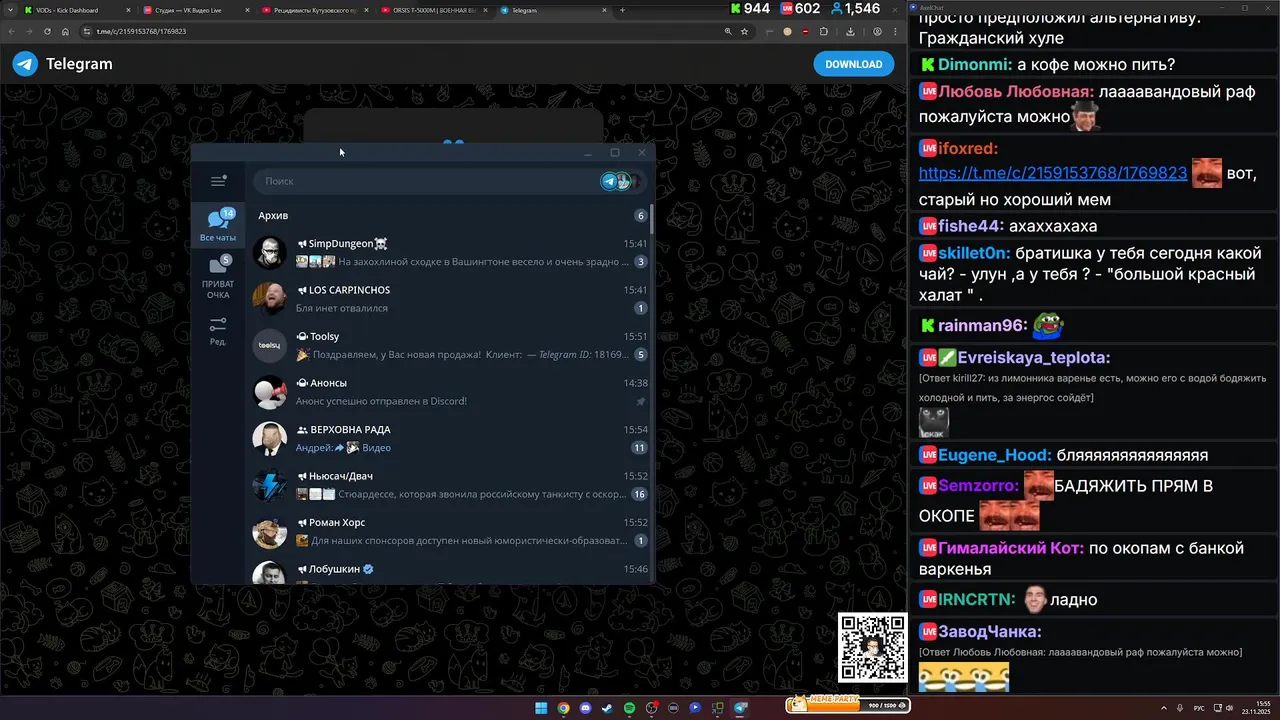Open a new browser tab

click(x=622, y=10)
